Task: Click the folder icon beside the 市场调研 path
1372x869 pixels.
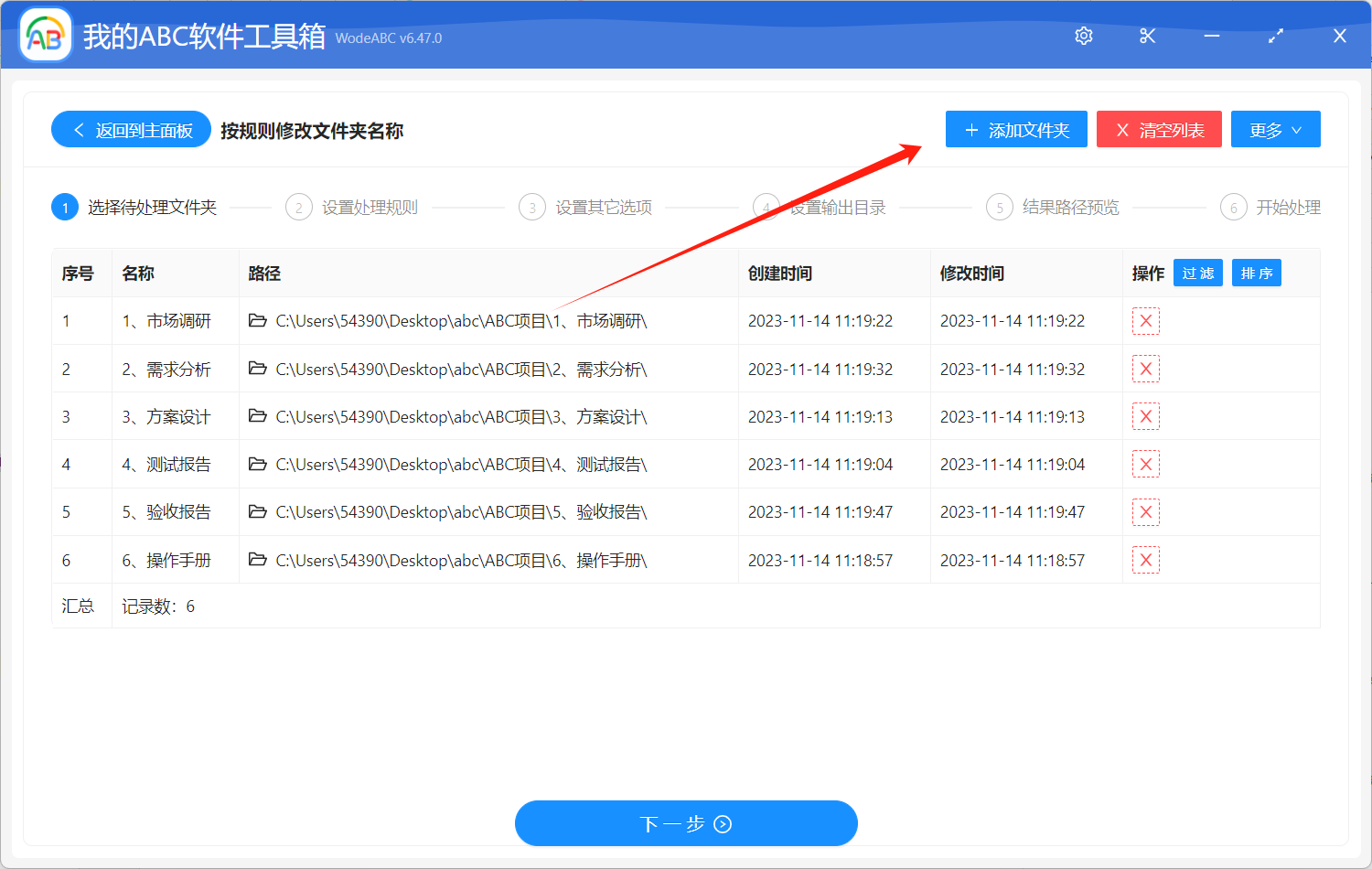Action: tap(257, 320)
